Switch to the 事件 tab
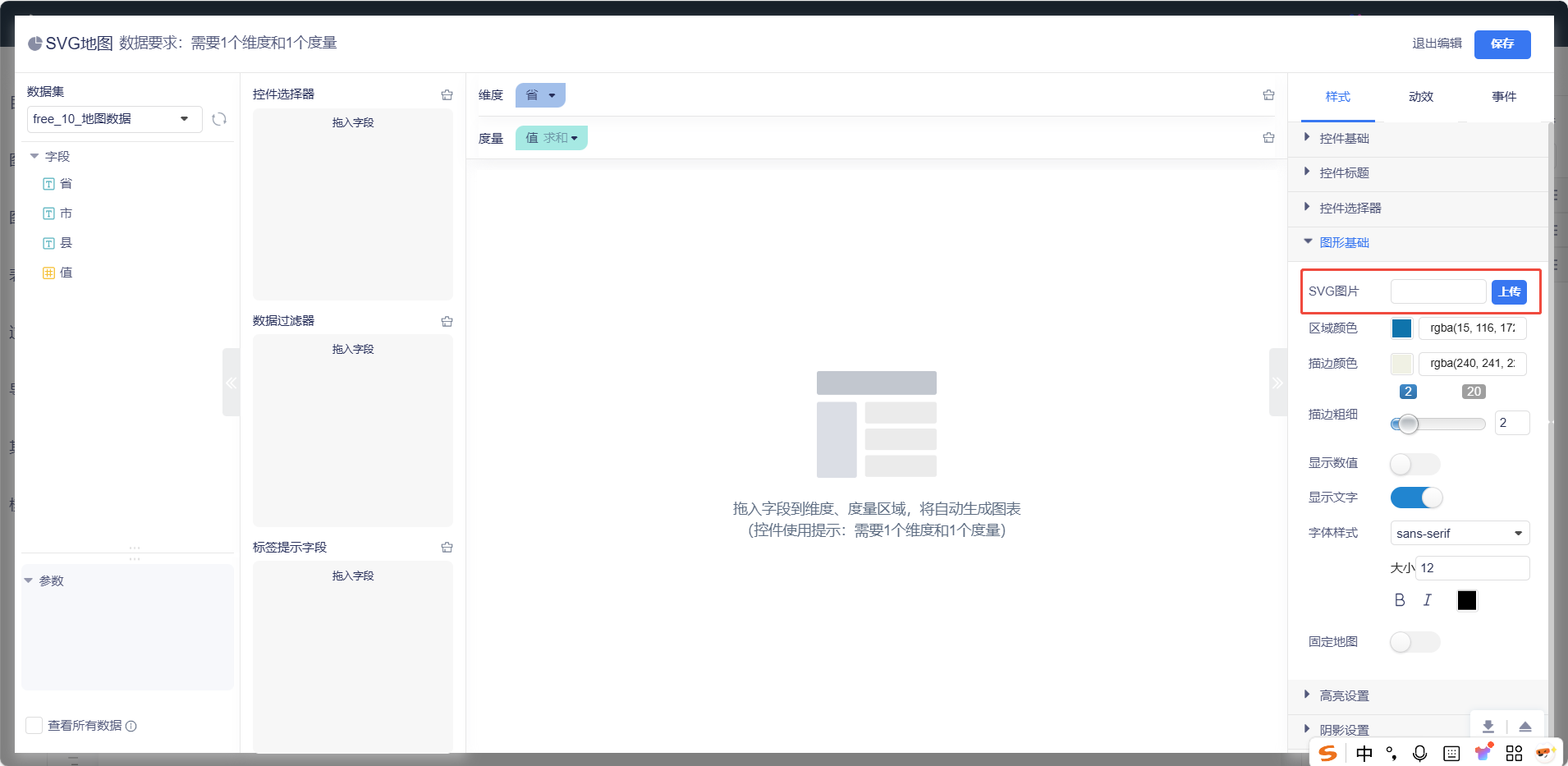Screen dimensions: 1568x766 point(1503,97)
